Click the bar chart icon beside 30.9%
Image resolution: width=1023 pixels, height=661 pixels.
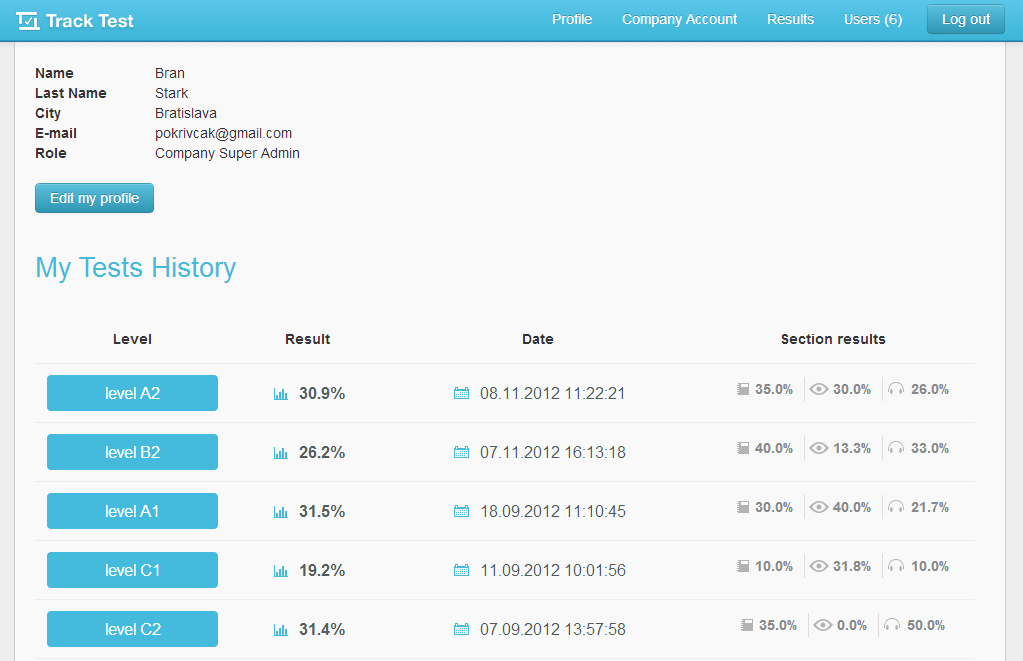[280, 394]
